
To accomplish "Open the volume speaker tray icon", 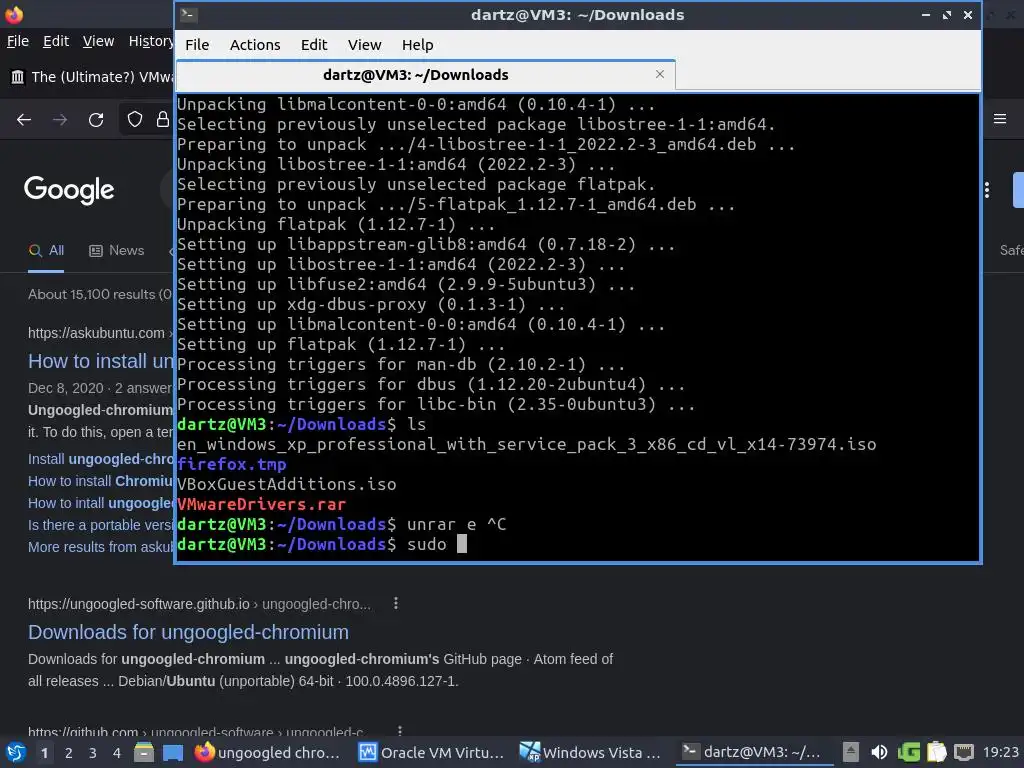I will pyautogui.click(x=879, y=752).
